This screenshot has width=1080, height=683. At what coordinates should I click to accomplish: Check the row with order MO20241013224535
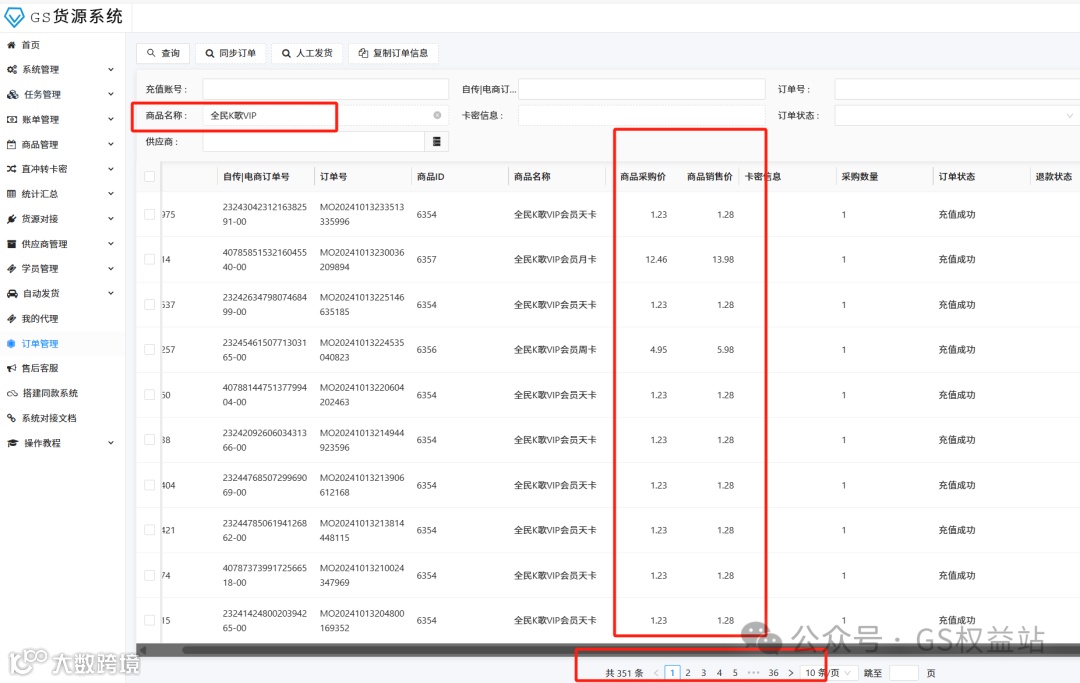click(x=149, y=350)
